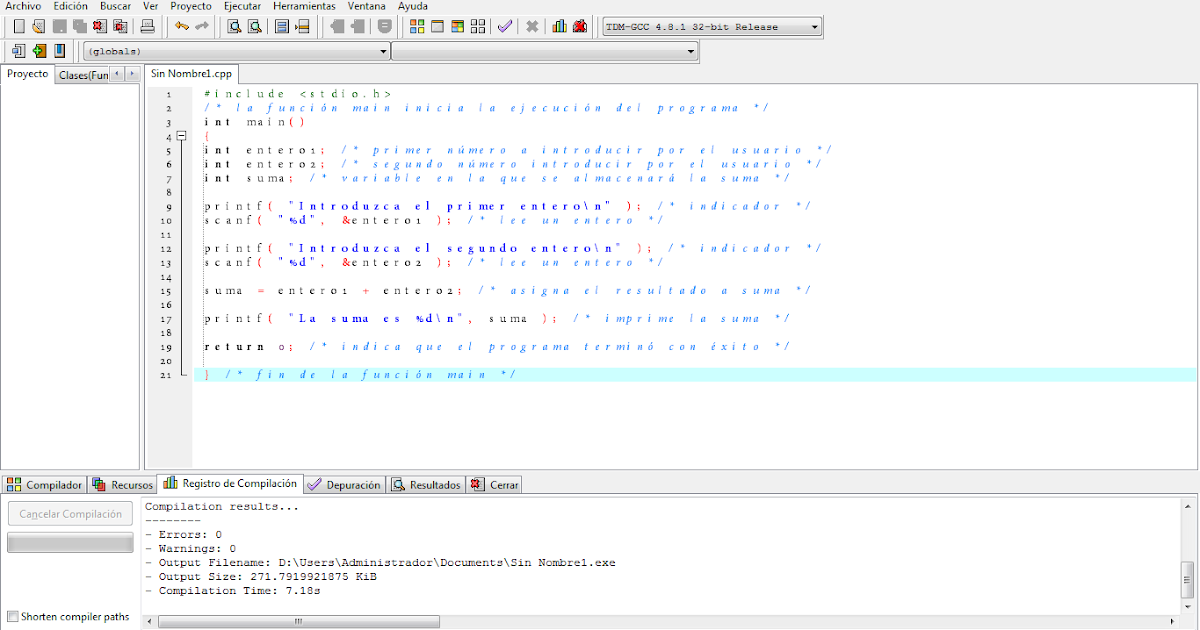Select the Sin Nombre1.cpp editor tab

[190, 73]
